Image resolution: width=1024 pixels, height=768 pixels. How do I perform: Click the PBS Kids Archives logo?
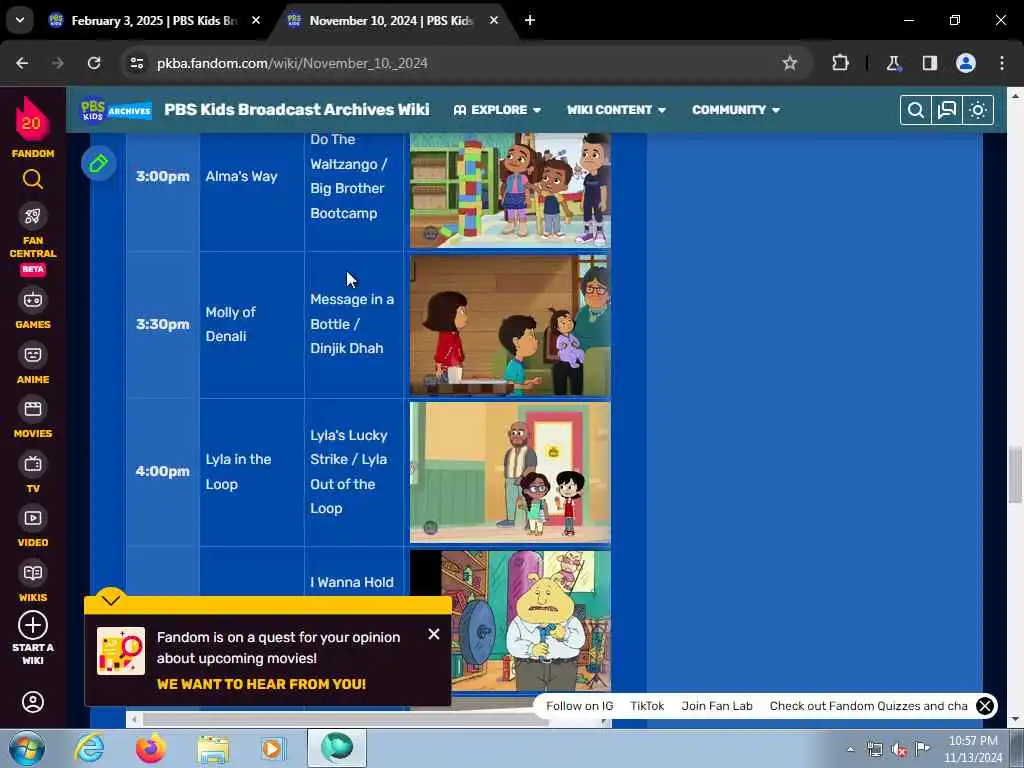pos(116,110)
